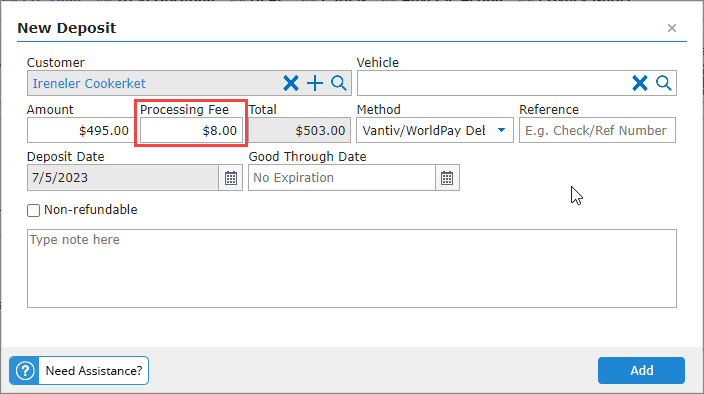Click the help question mark icon

(x=25, y=371)
